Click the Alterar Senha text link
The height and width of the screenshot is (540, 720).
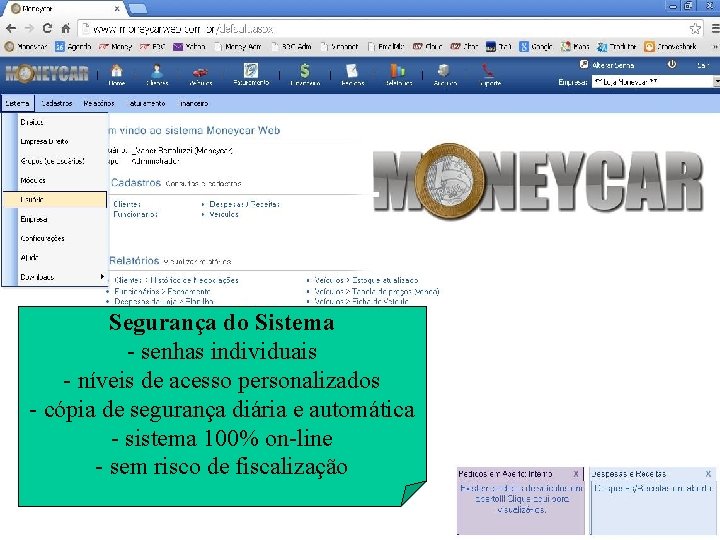613,65
